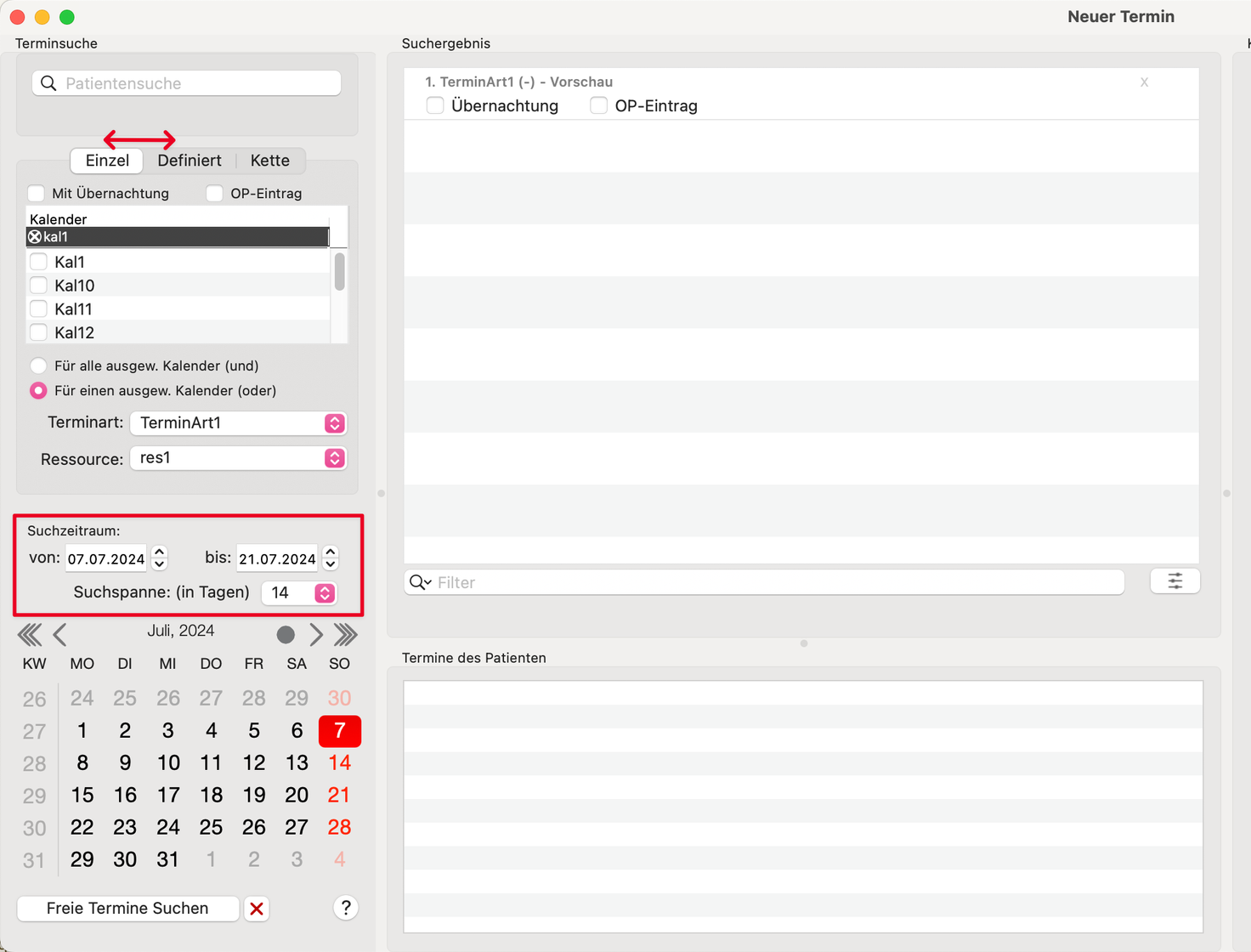The image size is (1251, 952).
Task: Open the Suchspanne days dropdown
Action: click(x=298, y=592)
